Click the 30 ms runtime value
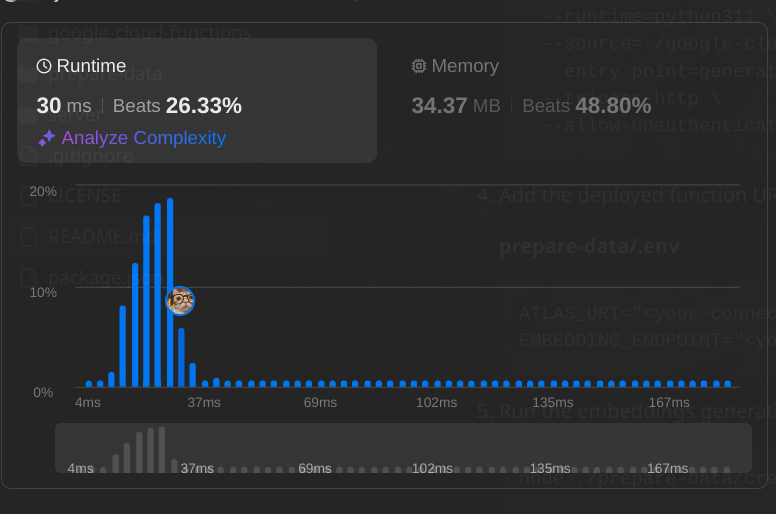This screenshot has height=514, width=776. coord(64,105)
